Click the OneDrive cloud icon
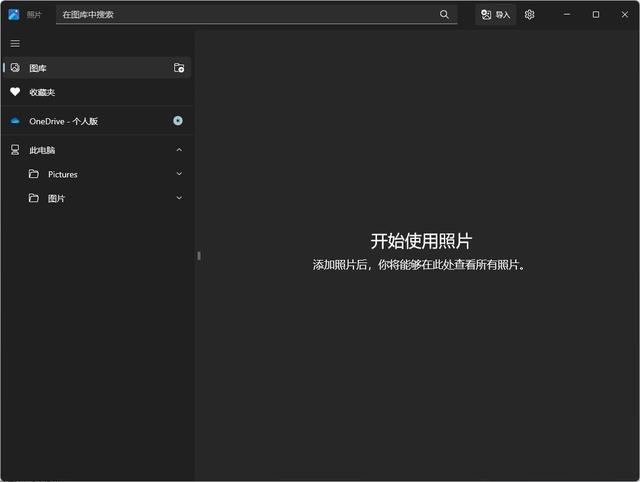Viewport: 640px width, 482px height. point(15,121)
